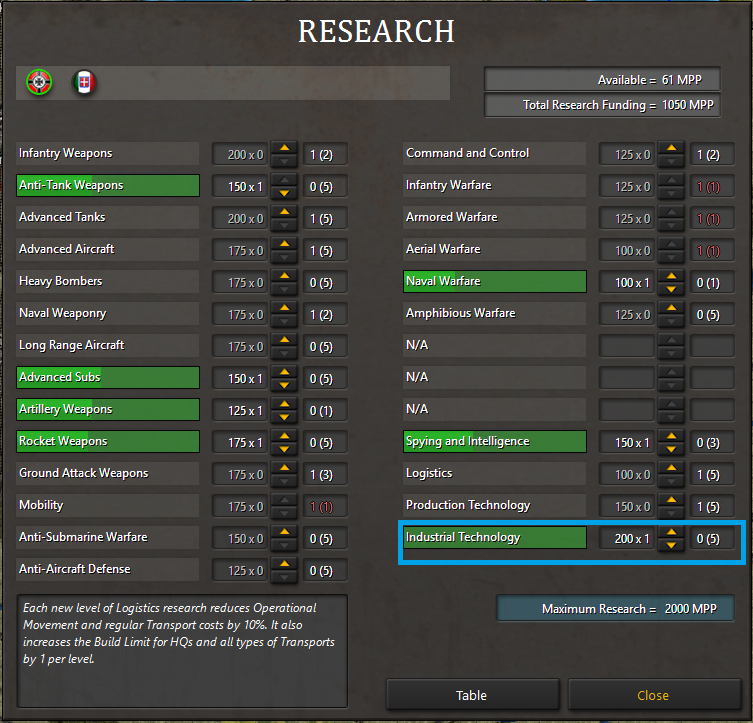The image size is (753, 723).
Task: Select the Command and Control category
Action: (495, 154)
